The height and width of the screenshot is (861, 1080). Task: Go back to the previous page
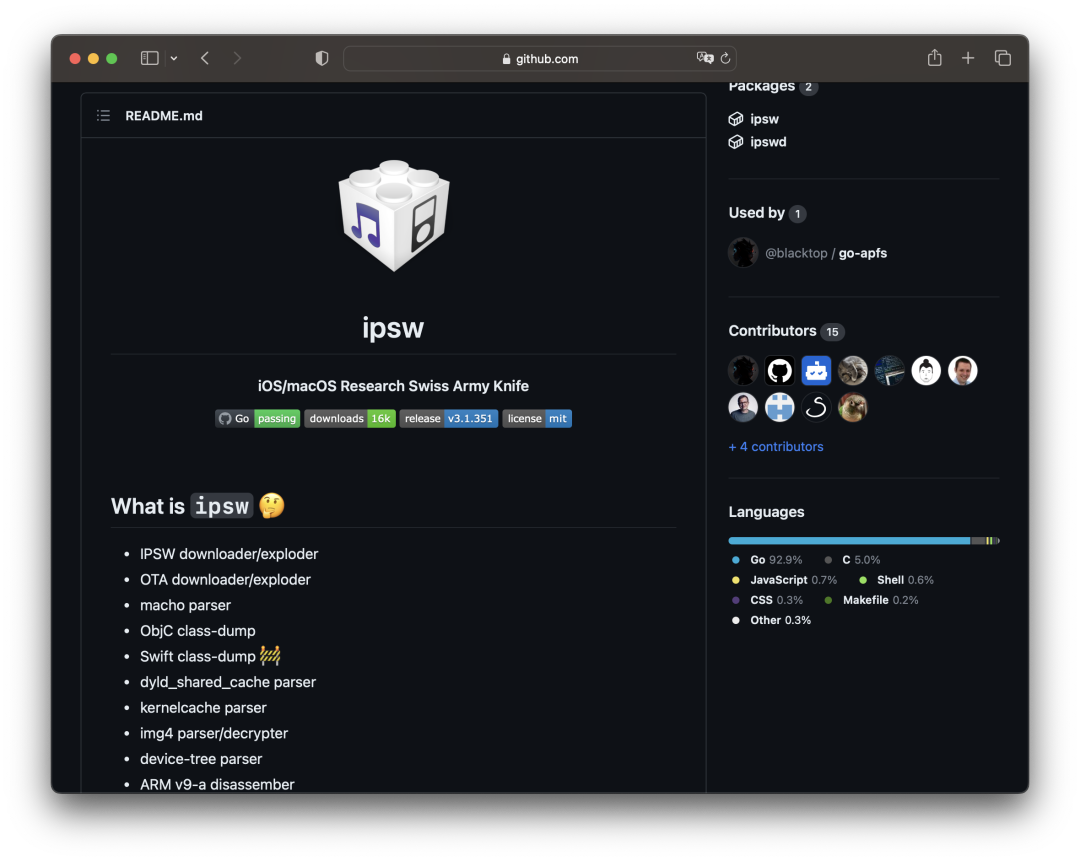[205, 59]
